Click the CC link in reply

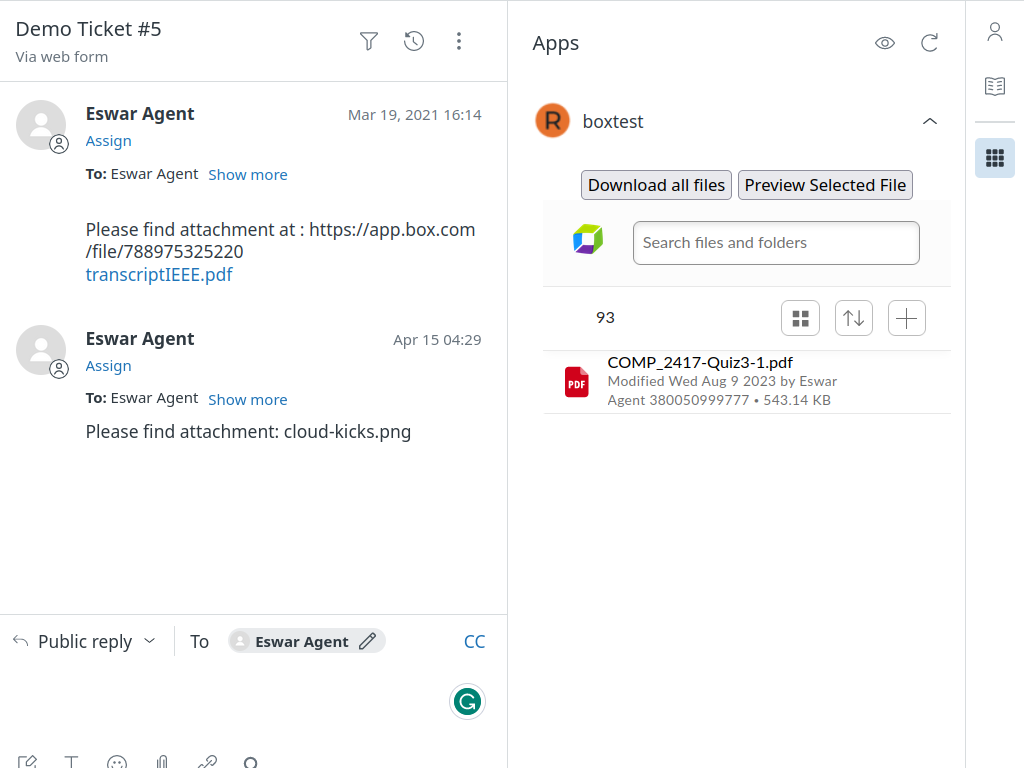[474, 641]
